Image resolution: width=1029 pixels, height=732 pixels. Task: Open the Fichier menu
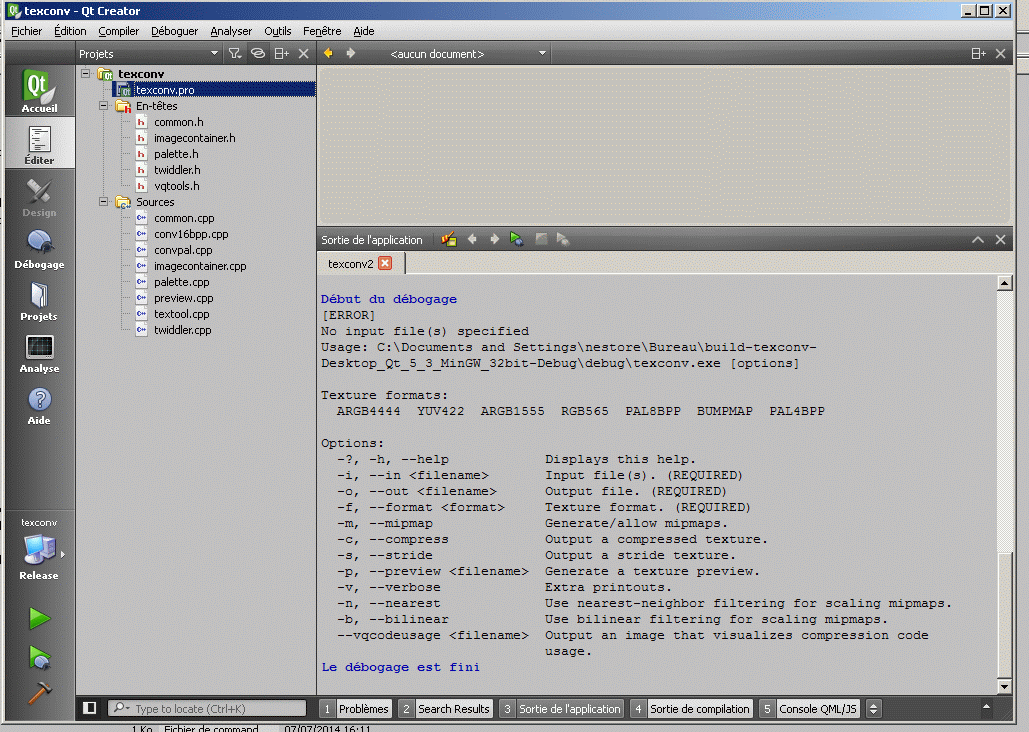pos(26,31)
